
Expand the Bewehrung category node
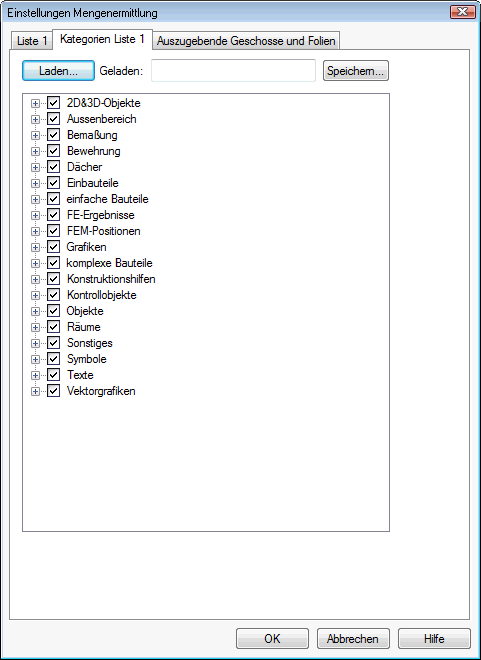tap(35, 151)
